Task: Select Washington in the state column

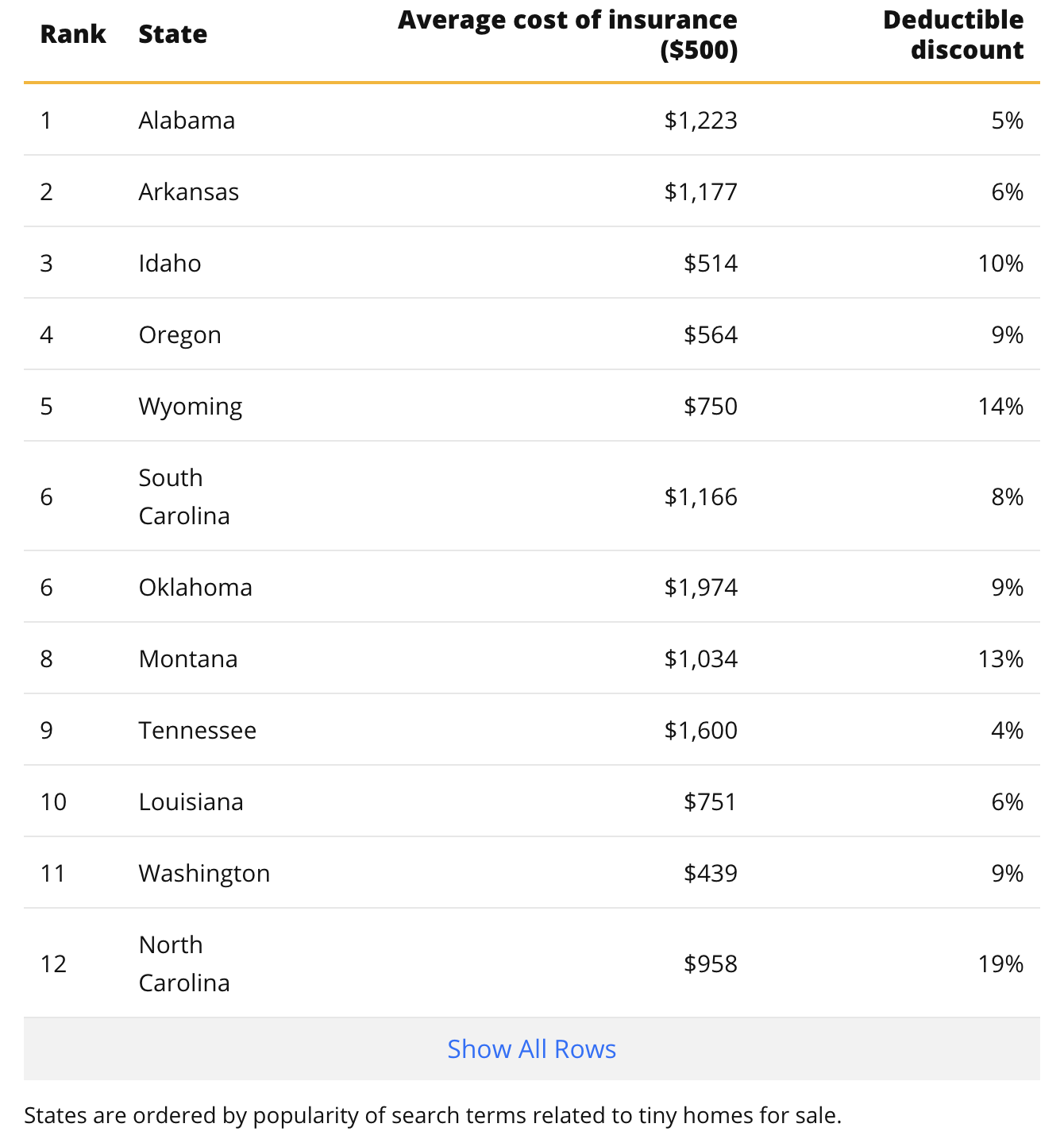Action: [x=204, y=874]
